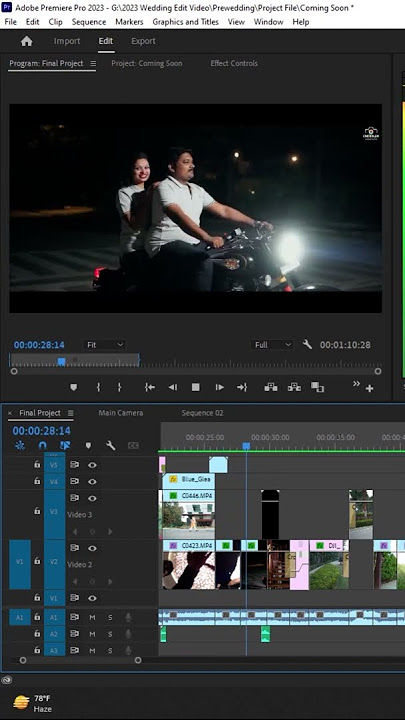This screenshot has width=405, height=720.
Task: Go to Out point button
Action: click(242, 388)
